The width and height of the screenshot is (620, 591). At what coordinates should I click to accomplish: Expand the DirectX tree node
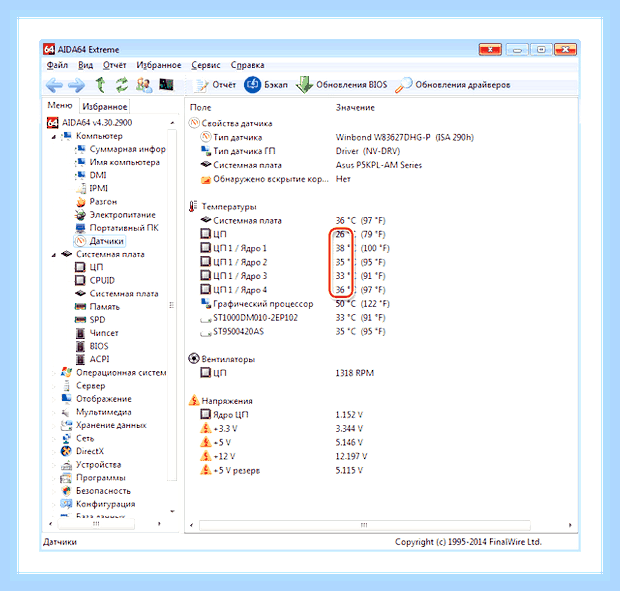pos(54,451)
